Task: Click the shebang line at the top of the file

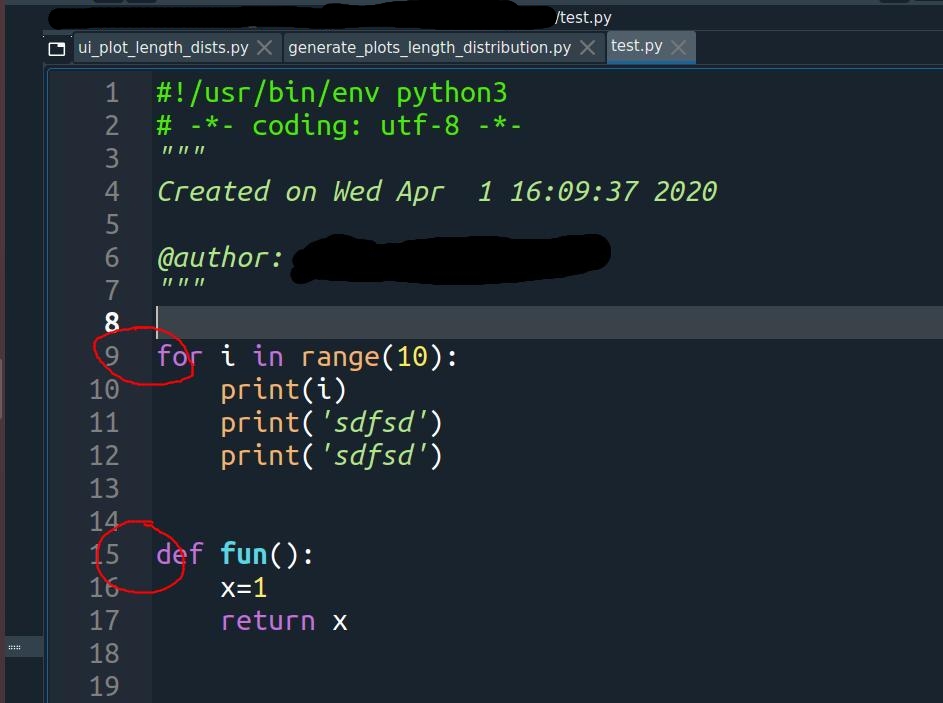Action: (330, 92)
